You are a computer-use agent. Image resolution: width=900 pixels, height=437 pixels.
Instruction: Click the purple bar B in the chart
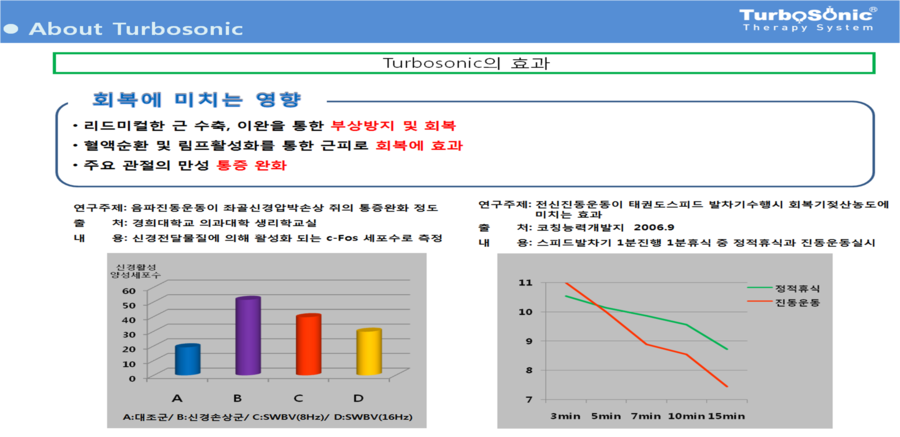point(248,337)
